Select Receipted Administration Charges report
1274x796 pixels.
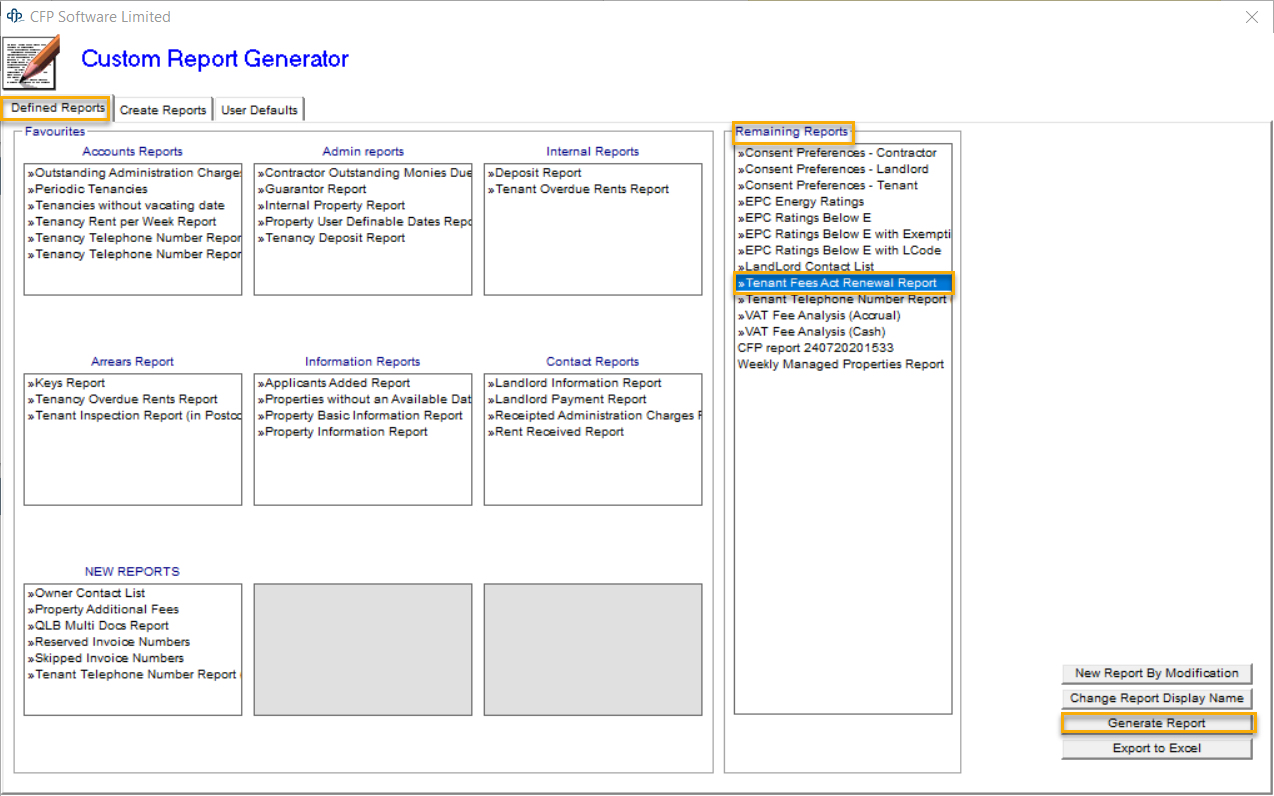coord(594,416)
